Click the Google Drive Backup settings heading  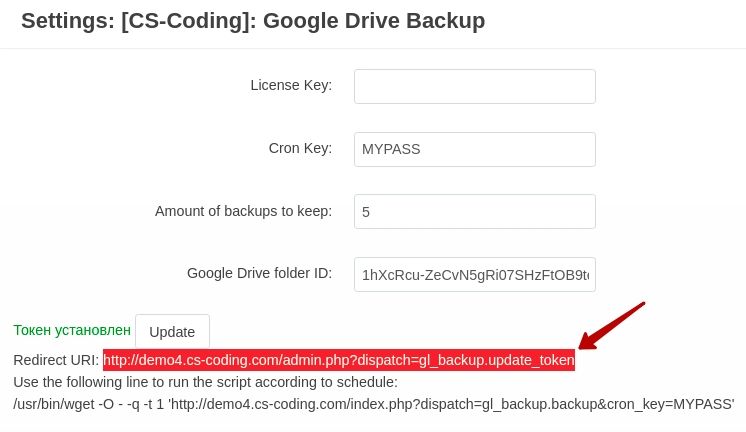(253, 21)
